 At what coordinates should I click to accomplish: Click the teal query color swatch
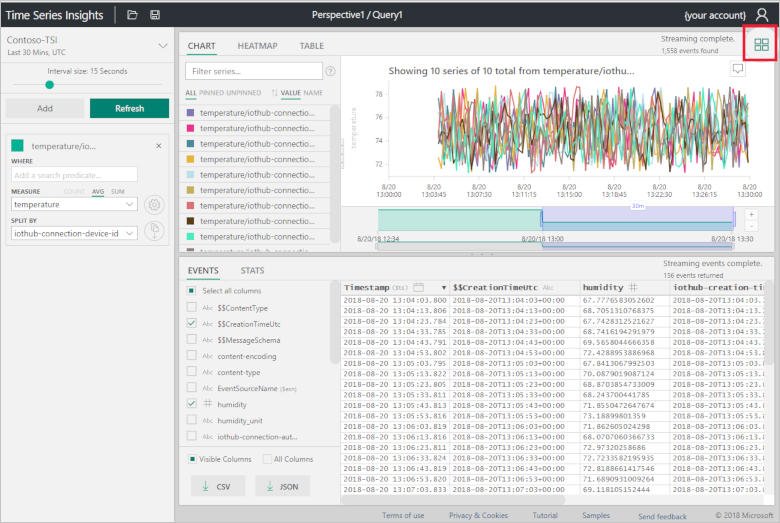pyautogui.click(x=17, y=145)
